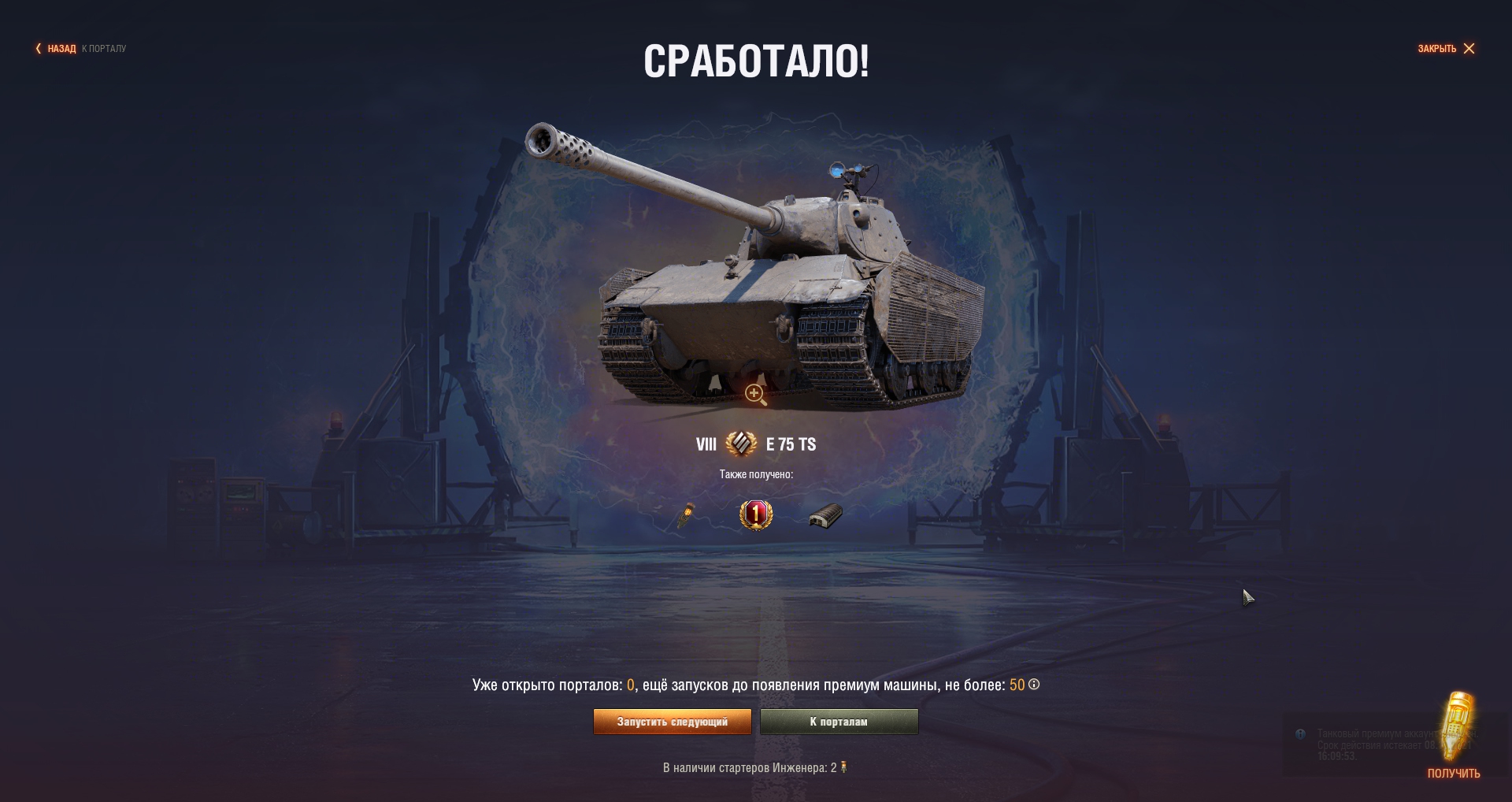This screenshot has height=802, width=1512.
Task: Click the starter reward icon under Также получено
Action: coord(686,515)
